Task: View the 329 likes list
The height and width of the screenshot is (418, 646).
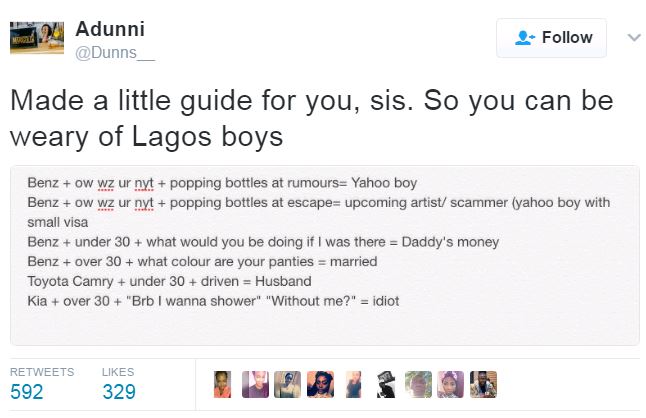Action: (x=119, y=391)
